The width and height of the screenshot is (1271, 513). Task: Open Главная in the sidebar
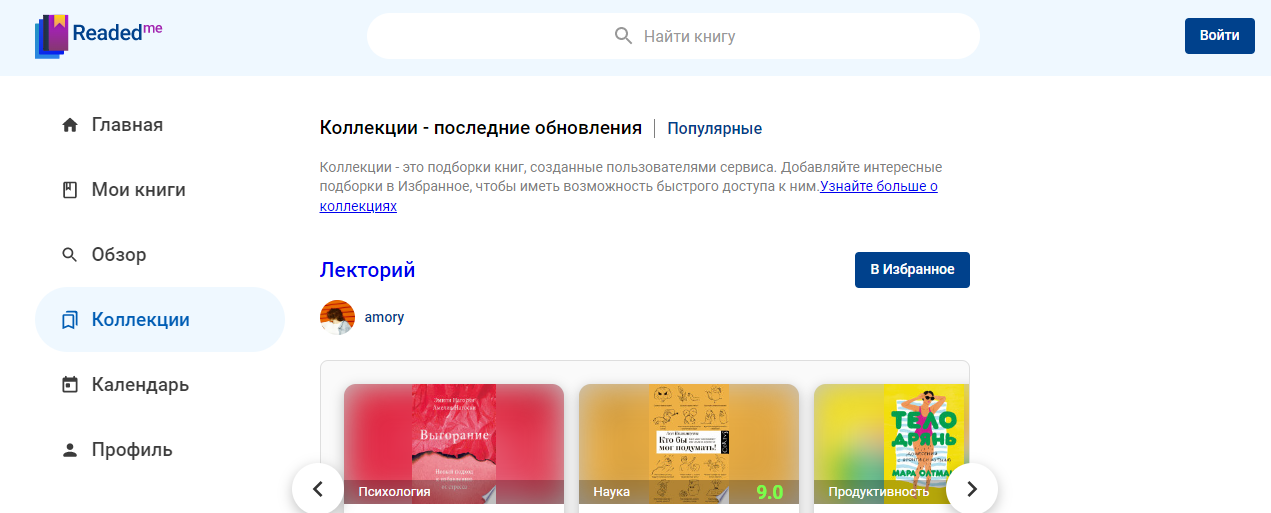tap(160, 125)
